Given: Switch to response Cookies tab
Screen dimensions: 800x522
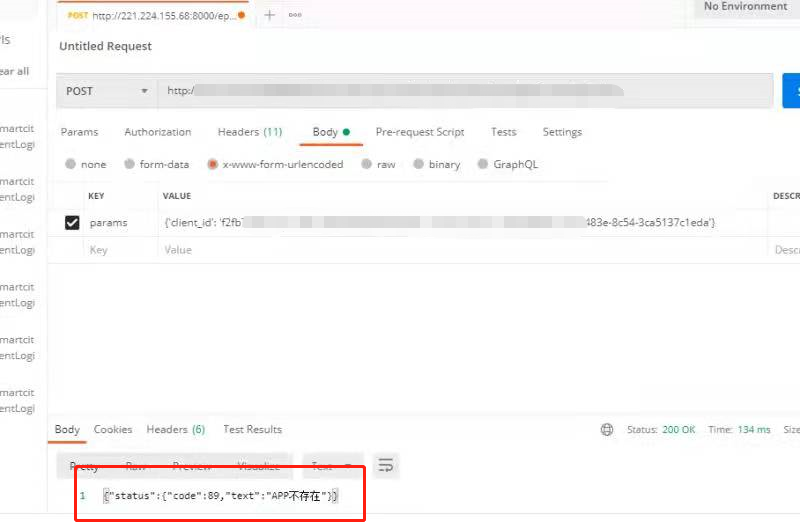Looking at the screenshot, I should [113, 430].
